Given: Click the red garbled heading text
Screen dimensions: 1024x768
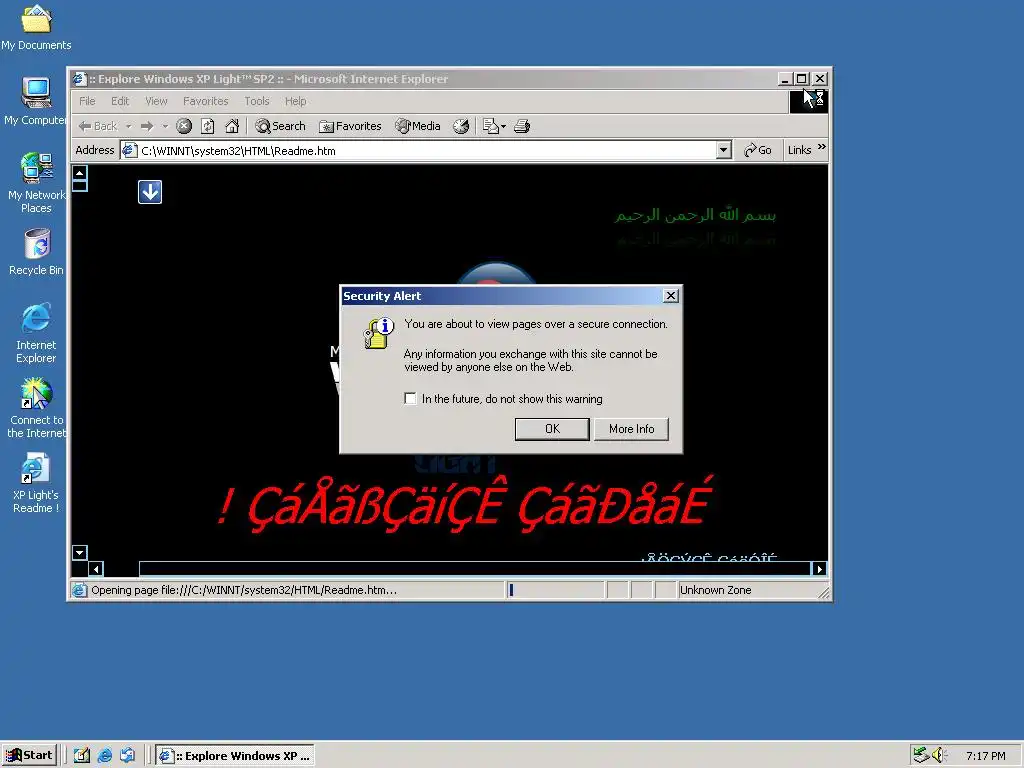Looking at the screenshot, I should [464, 504].
